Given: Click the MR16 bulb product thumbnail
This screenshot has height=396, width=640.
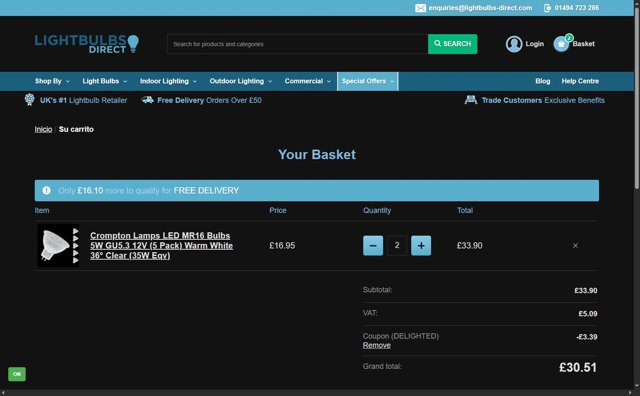Looking at the screenshot, I should [x=59, y=245].
